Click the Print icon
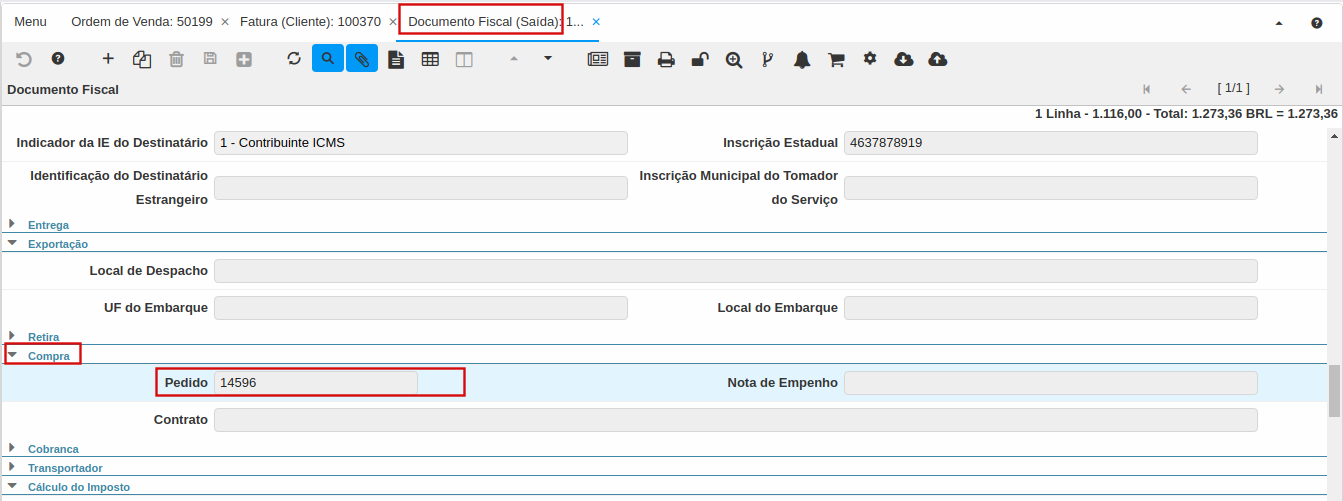This screenshot has height=501, width=1343. tap(666, 59)
